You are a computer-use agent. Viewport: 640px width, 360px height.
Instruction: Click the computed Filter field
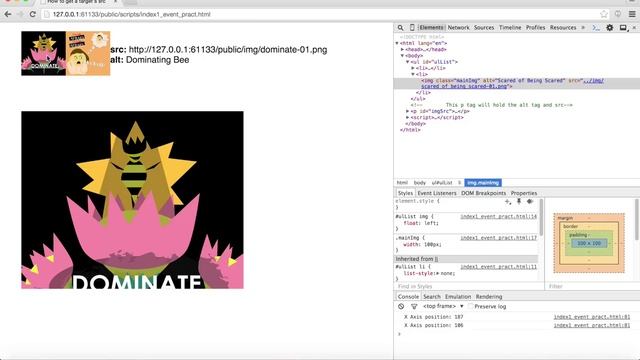click(592, 287)
